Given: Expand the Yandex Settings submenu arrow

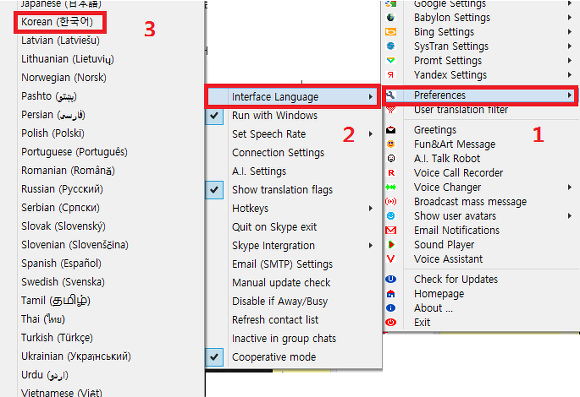Looking at the screenshot, I should click(x=570, y=75).
